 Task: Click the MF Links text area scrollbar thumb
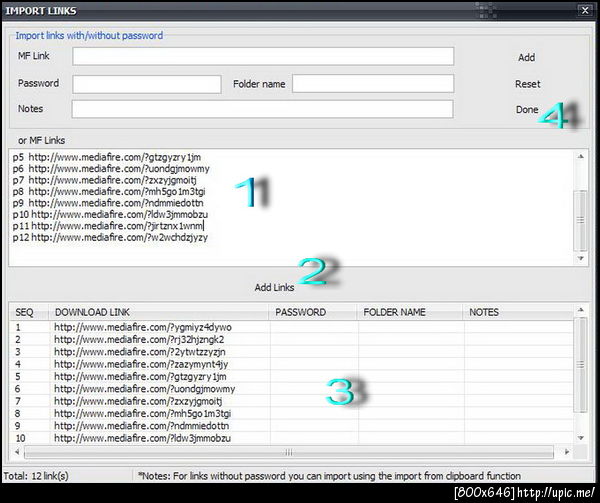point(580,220)
